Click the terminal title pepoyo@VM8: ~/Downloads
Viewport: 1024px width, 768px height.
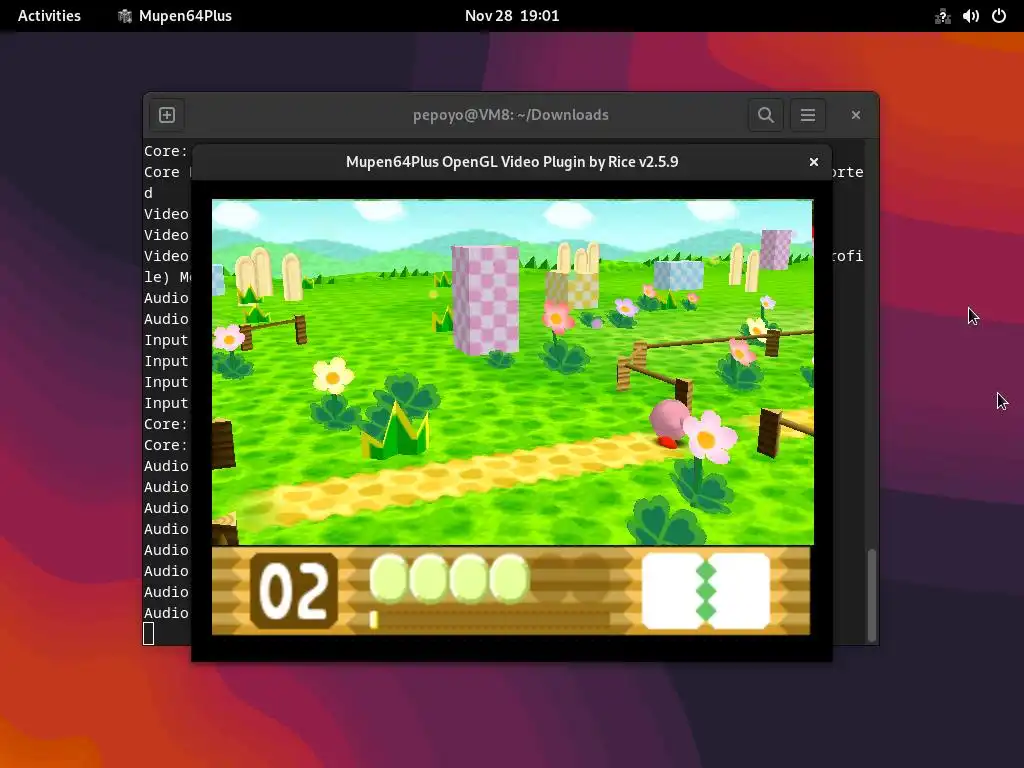click(x=511, y=115)
